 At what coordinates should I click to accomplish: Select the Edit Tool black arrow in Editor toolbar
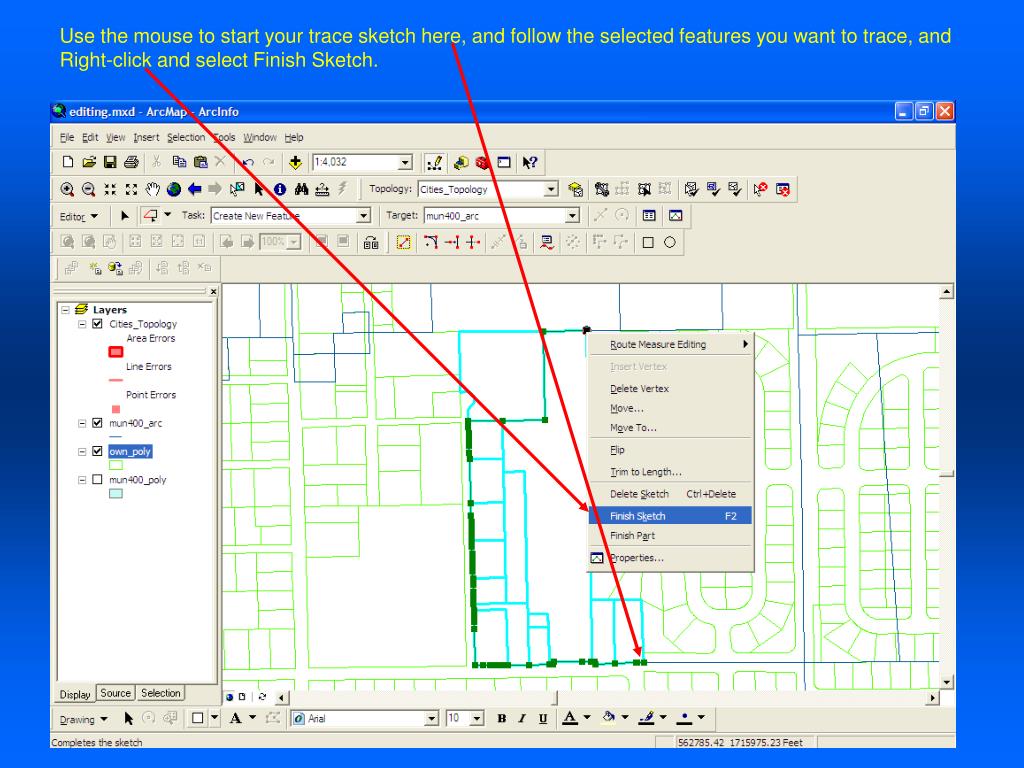[125, 216]
